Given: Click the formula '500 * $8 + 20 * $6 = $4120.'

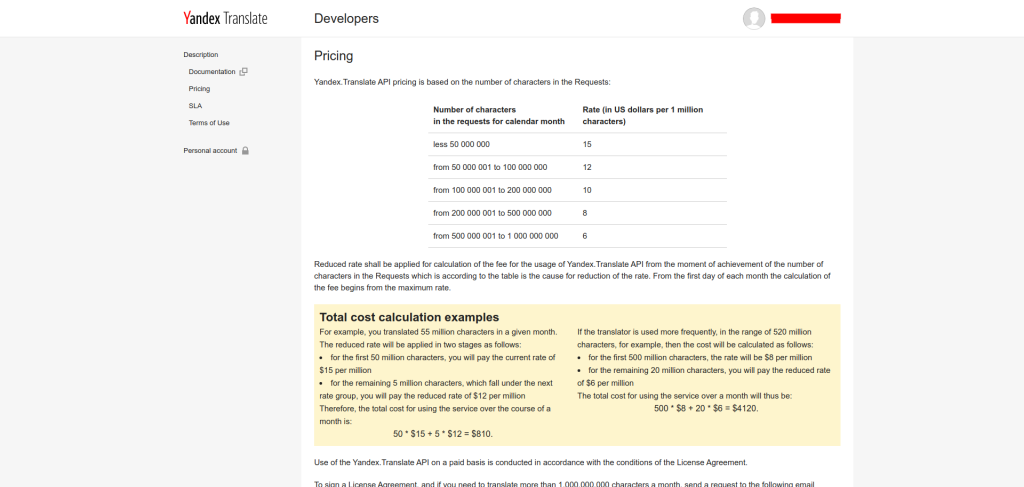Looking at the screenshot, I should click(706, 408).
